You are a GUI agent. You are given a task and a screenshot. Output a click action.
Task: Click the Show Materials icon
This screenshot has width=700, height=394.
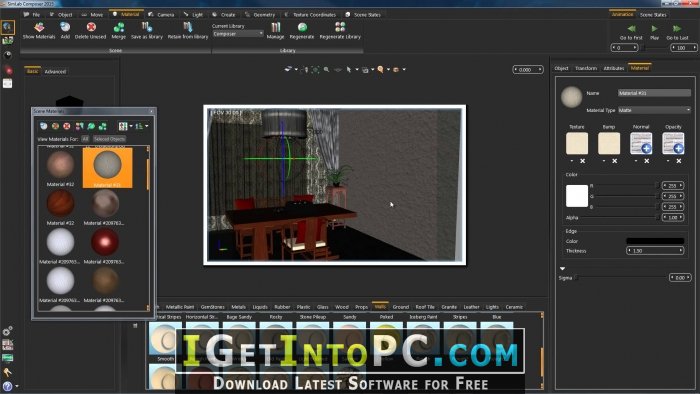pyautogui.click(x=39, y=27)
